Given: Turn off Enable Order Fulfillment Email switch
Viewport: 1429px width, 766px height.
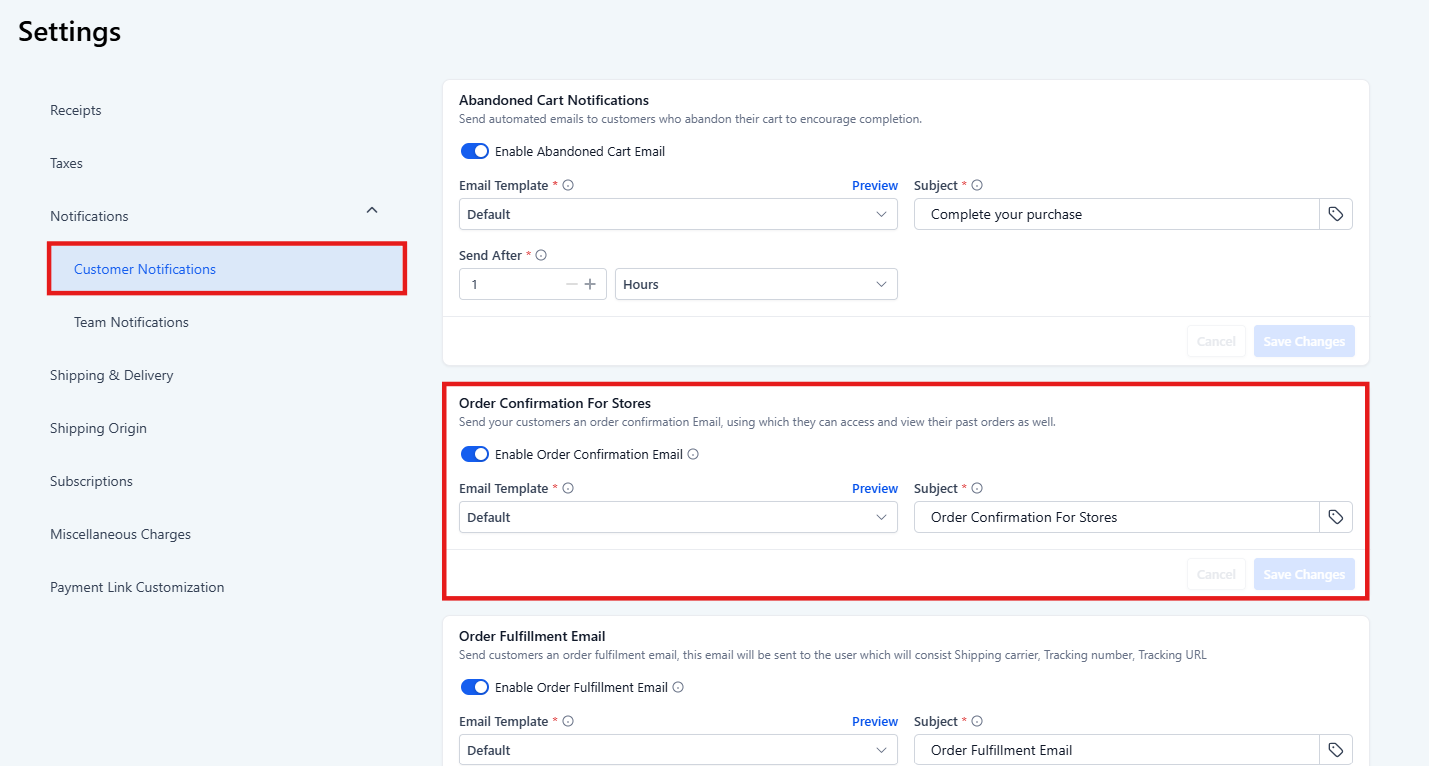Looking at the screenshot, I should click(x=474, y=688).
